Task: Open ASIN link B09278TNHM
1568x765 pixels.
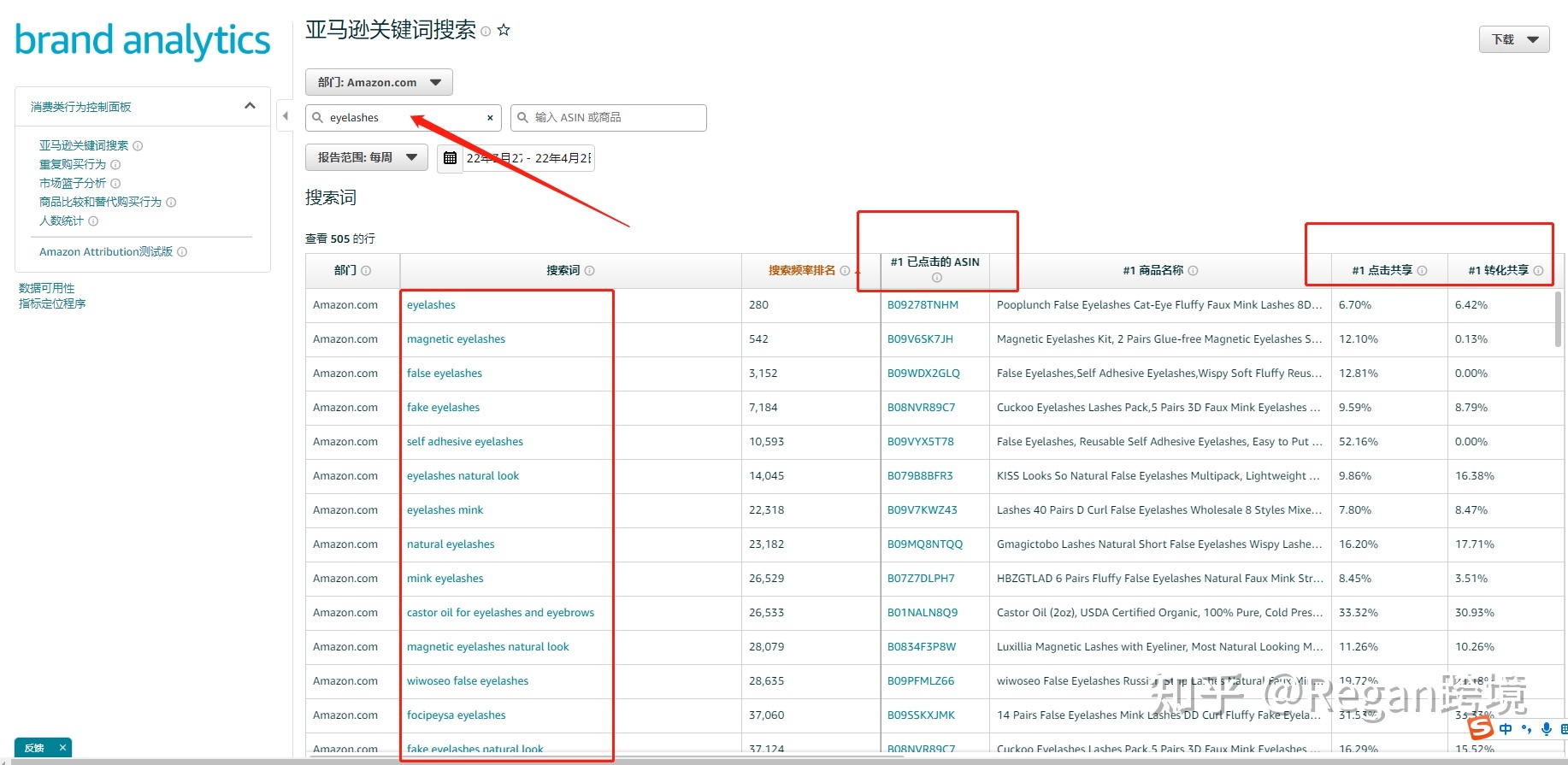Action: tap(923, 305)
